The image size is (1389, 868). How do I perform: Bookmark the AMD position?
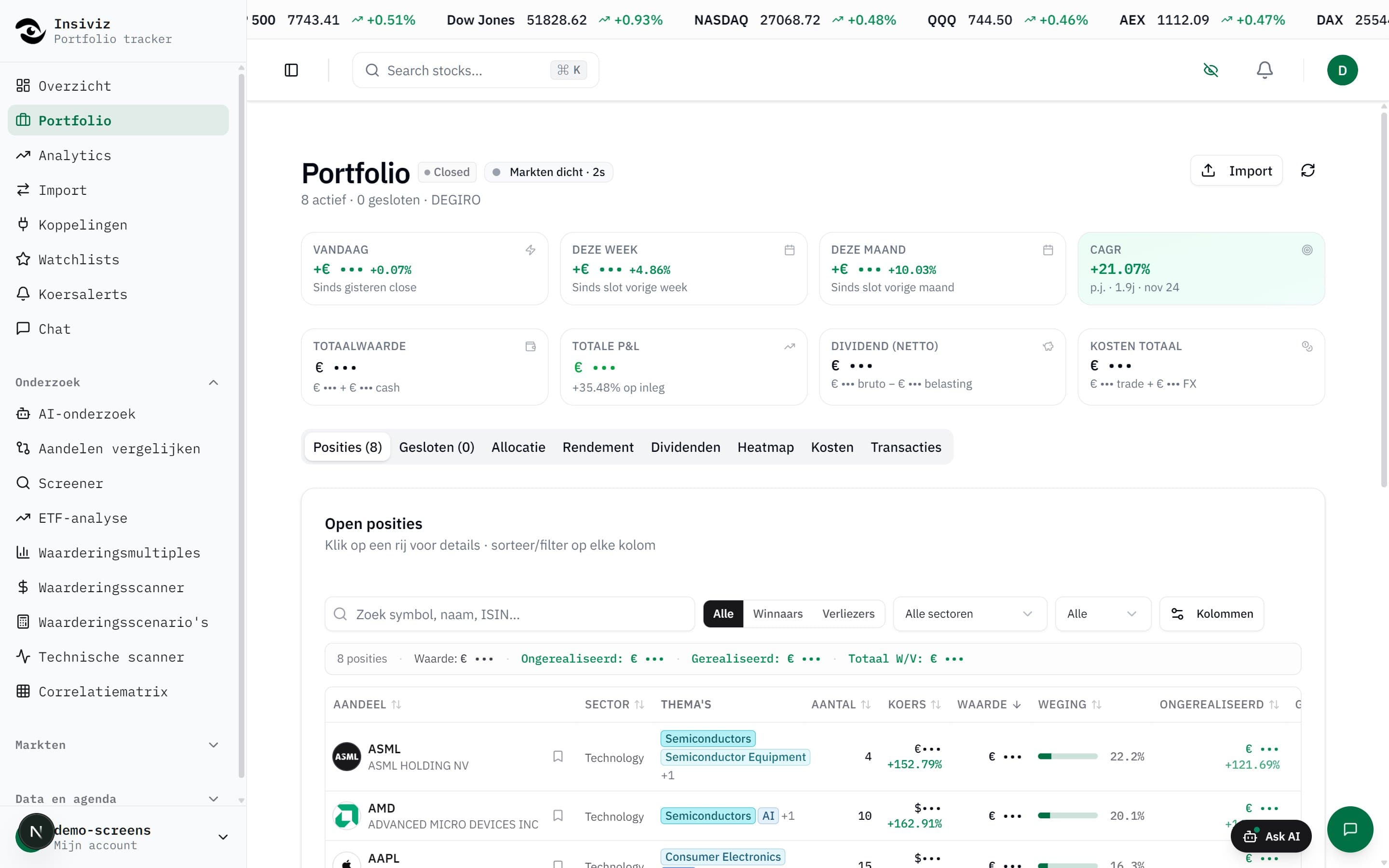pyautogui.click(x=558, y=816)
